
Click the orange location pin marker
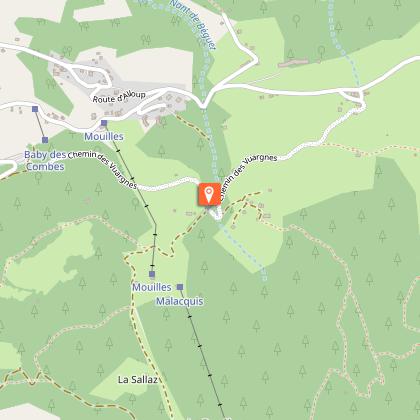pyautogui.click(x=209, y=194)
